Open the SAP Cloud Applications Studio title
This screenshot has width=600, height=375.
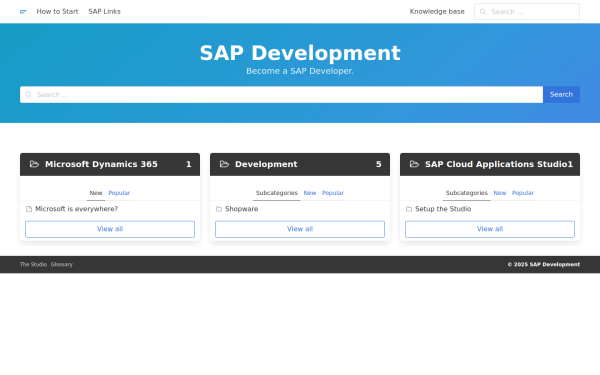pos(496,164)
